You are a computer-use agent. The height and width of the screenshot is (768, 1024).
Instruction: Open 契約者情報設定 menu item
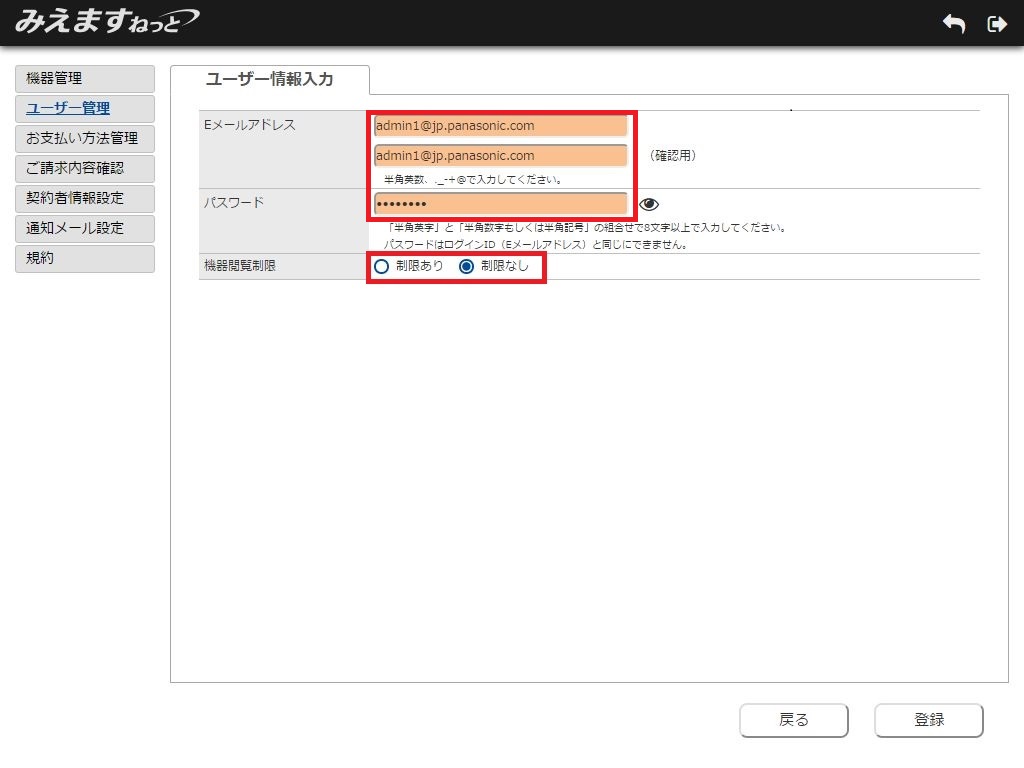(85, 198)
